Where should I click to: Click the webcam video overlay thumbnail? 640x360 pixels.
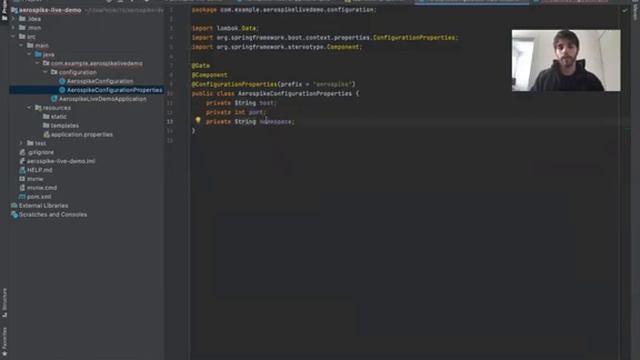click(566, 60)
